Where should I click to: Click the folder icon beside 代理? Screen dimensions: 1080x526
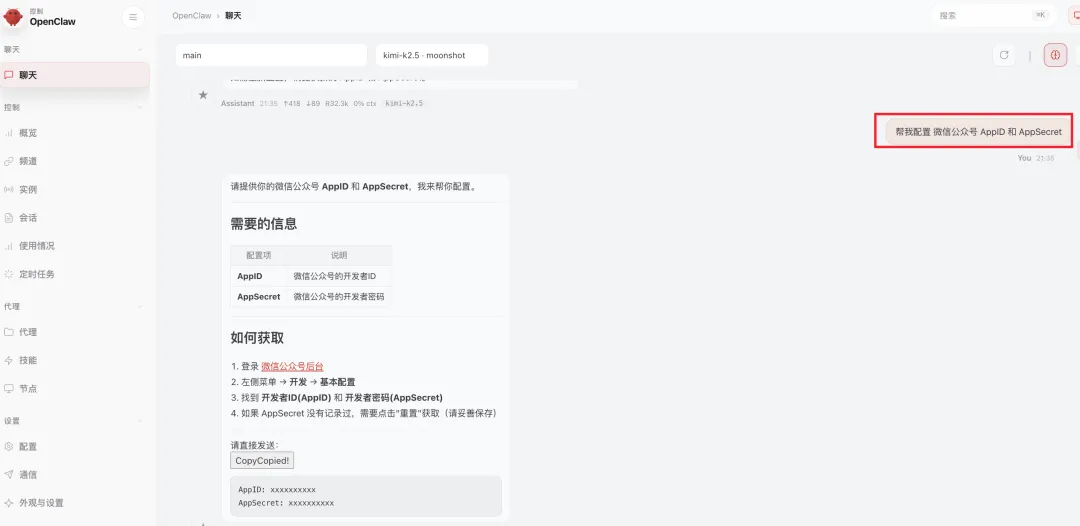click(x=9, y=332)
